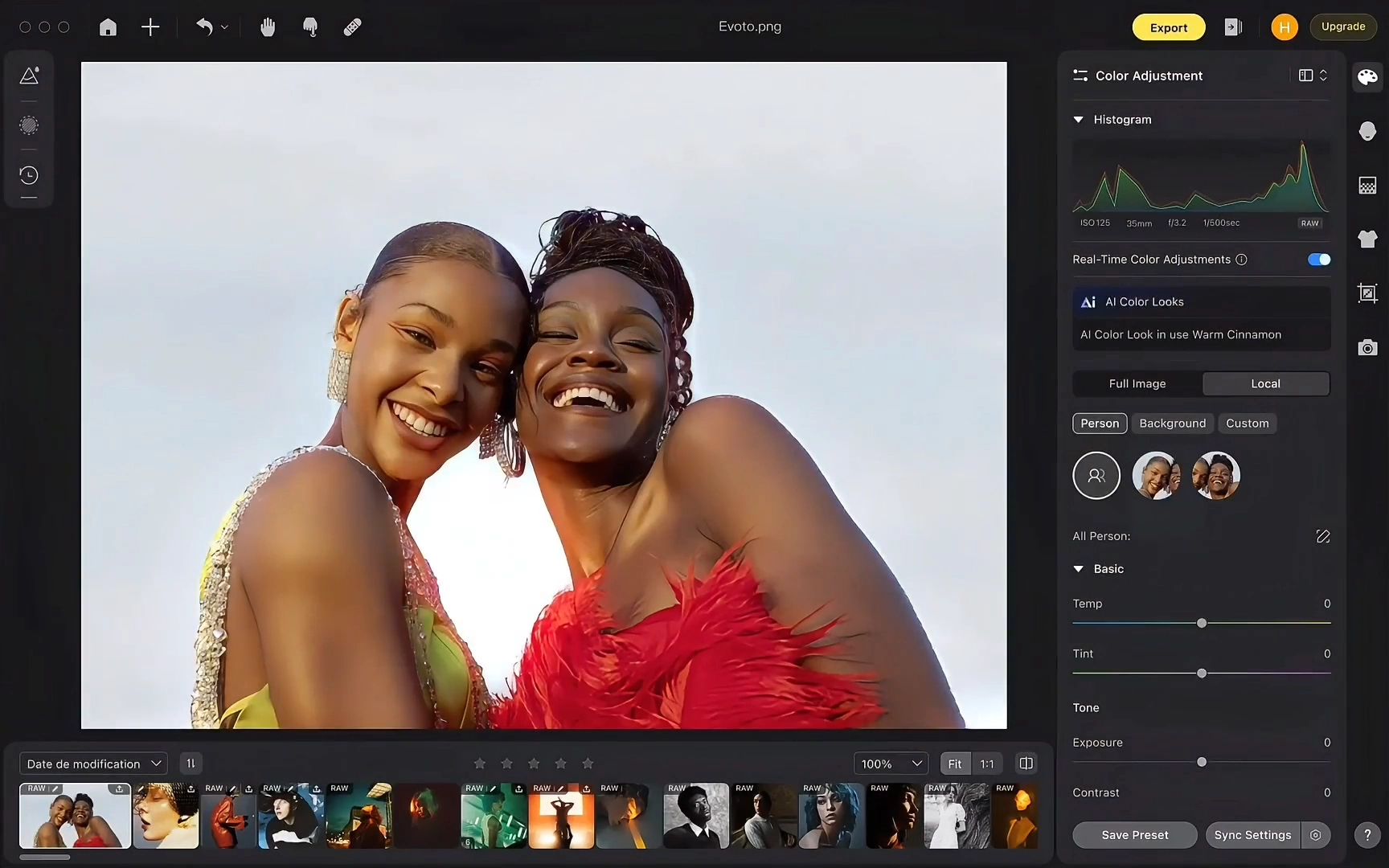
Task: Open the history clock icon
Action: coord(29,175)
